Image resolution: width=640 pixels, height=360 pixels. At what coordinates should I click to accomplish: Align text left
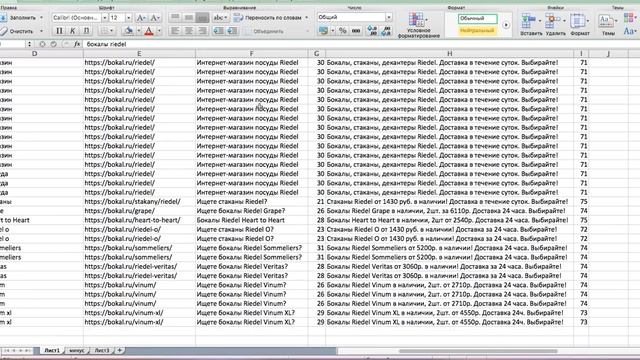(175, 31)
